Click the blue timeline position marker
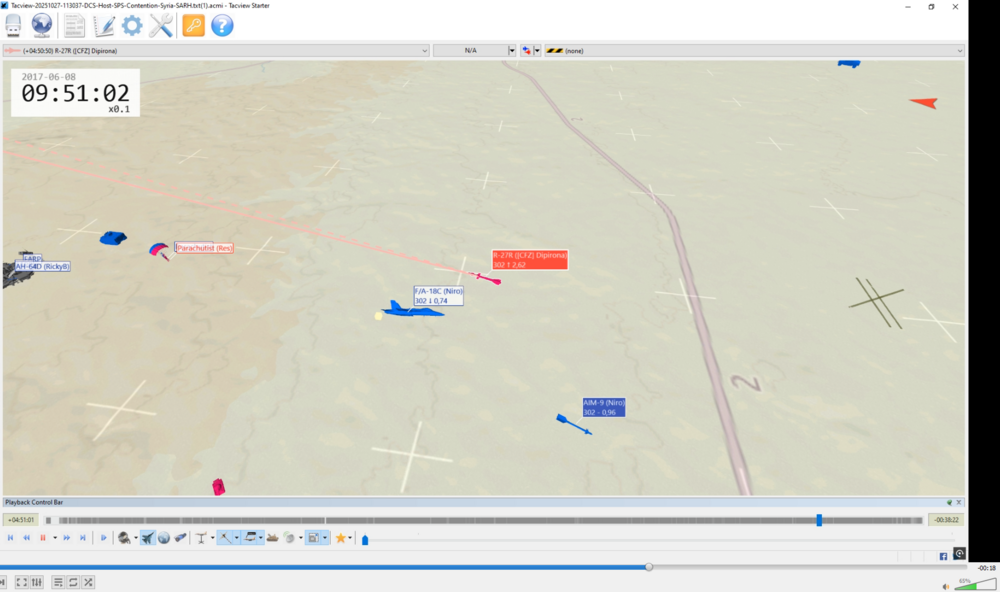The width and height of the screenshot is (1000, 592). click(819, 520)
